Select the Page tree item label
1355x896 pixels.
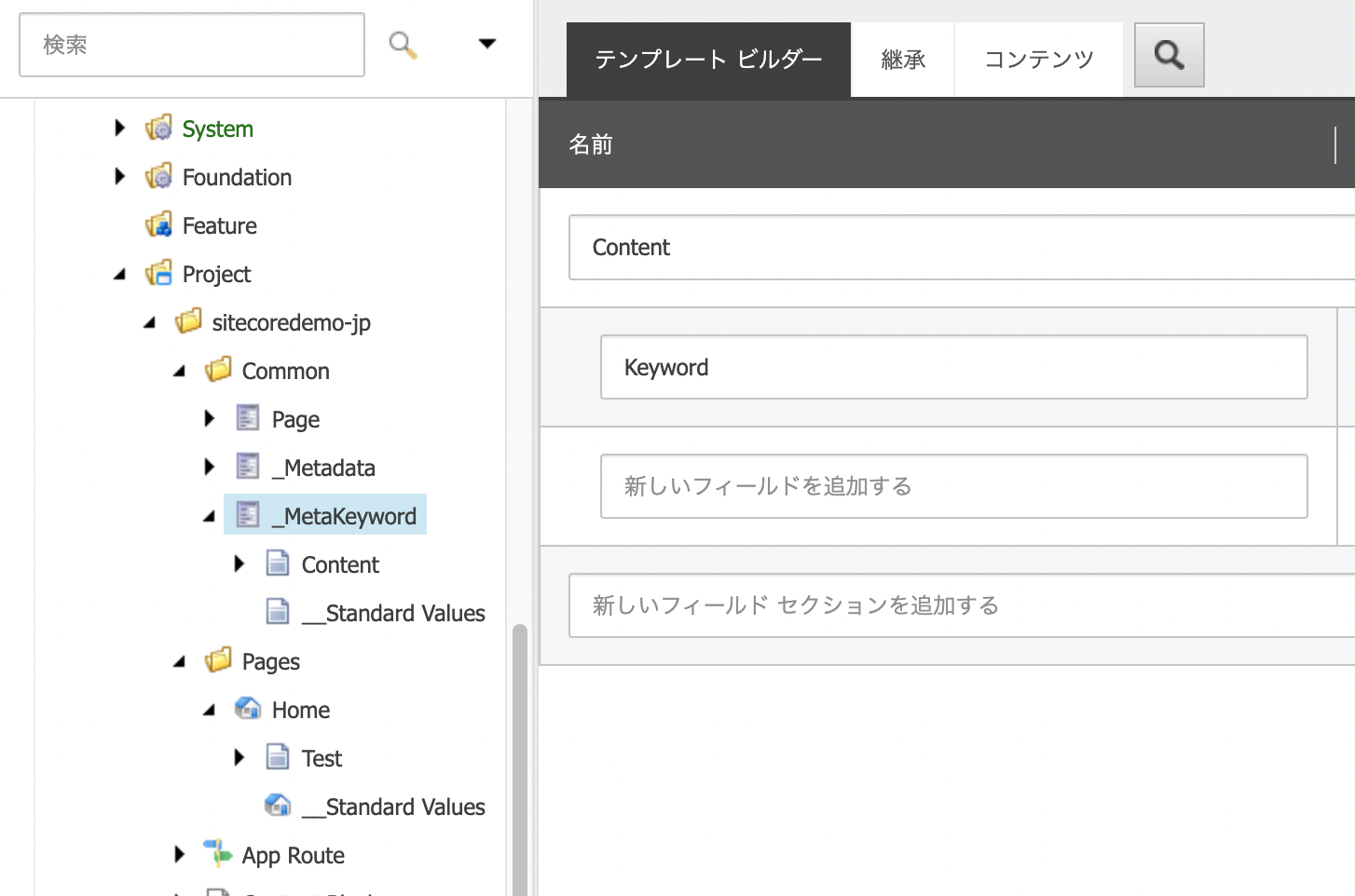(x=295, y=420)
